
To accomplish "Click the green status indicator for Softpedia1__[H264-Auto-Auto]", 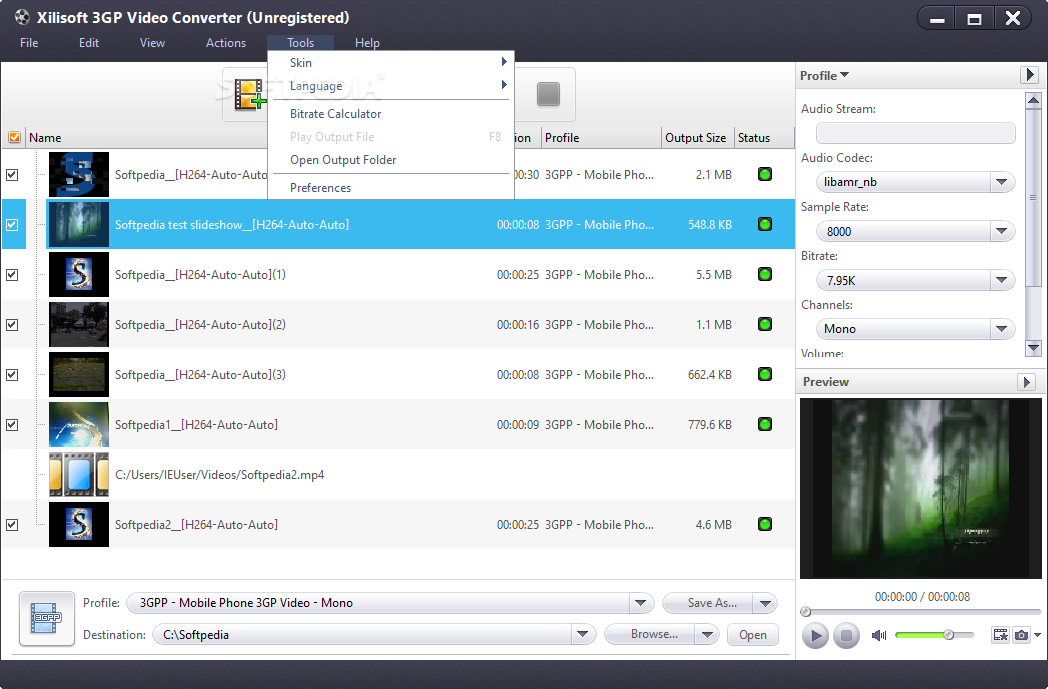I will (765, 424).
